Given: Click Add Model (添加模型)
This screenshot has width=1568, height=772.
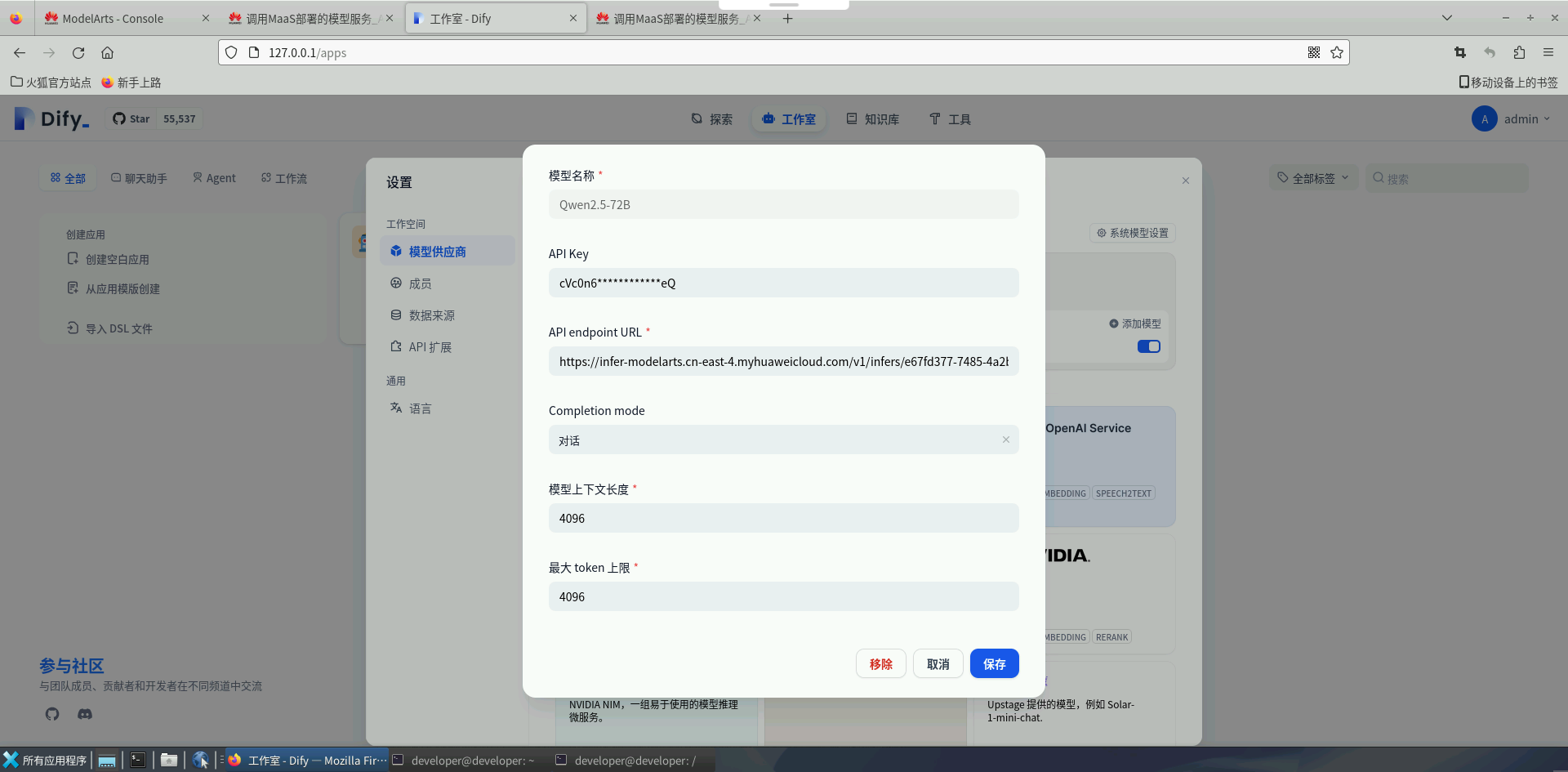Looking at the screenshot, I should 1134,324.
